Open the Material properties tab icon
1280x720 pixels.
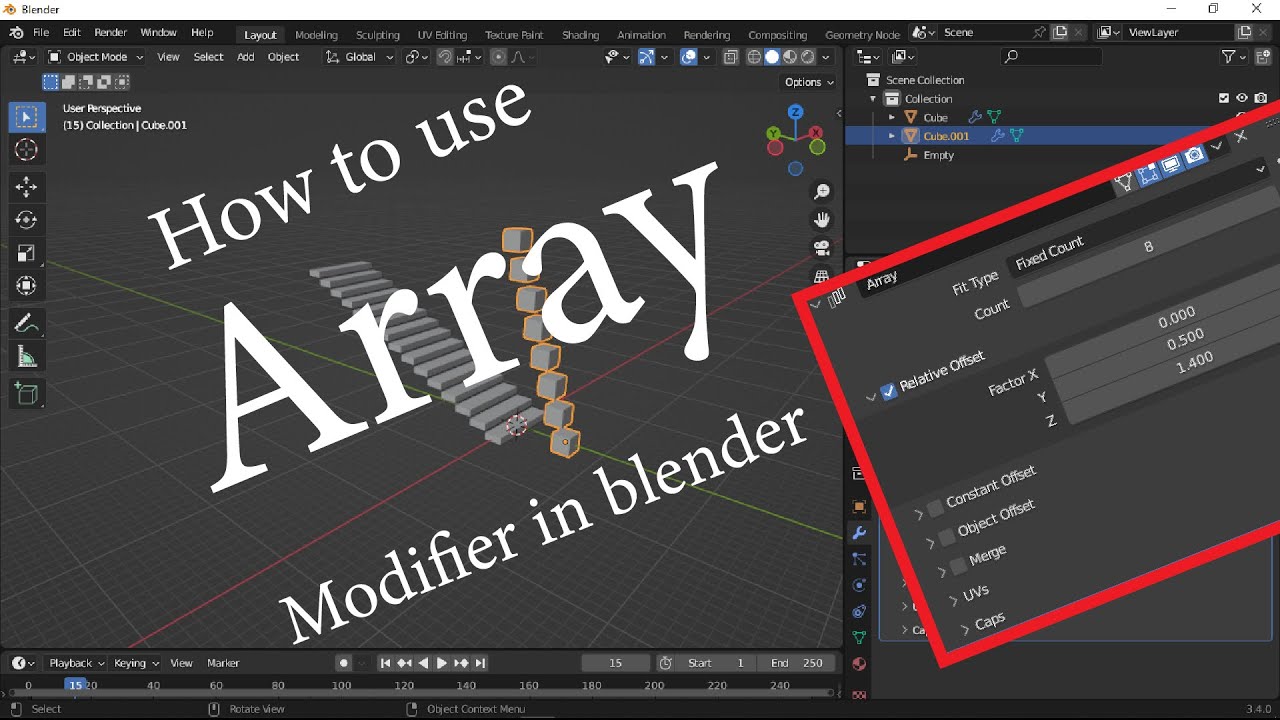[858, 664]
